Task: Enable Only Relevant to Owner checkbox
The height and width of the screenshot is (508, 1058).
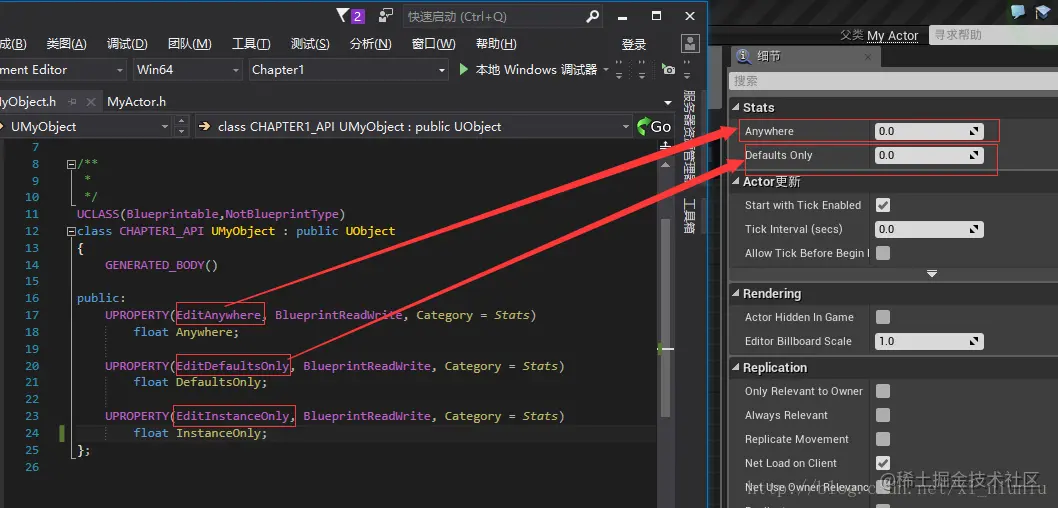Action: pos(883,391)
